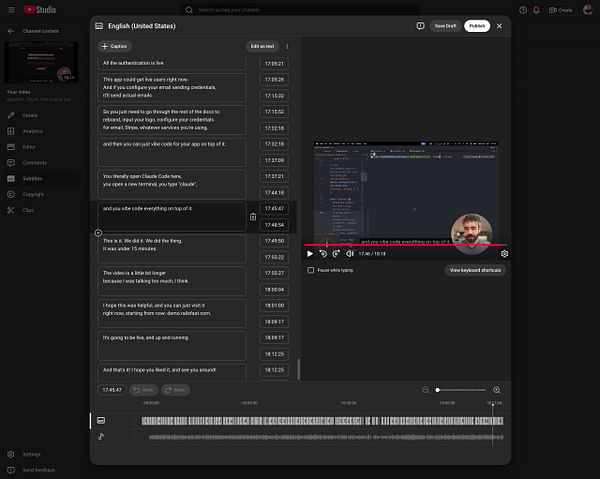Click the 17:37:21 start timestamp

(x=274, y=176)
